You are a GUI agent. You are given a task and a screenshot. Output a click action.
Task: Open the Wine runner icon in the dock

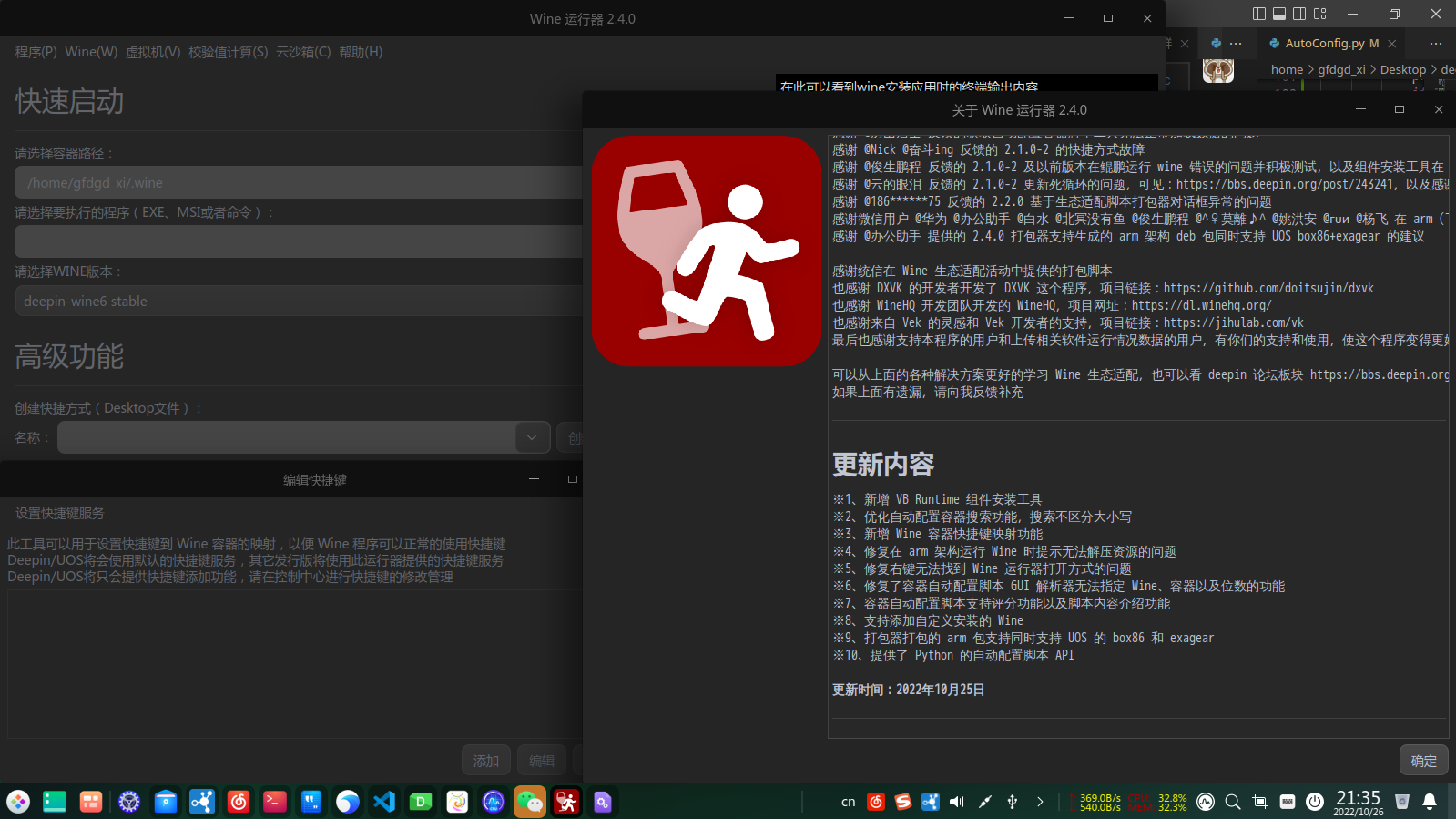[x=566, y=802]
